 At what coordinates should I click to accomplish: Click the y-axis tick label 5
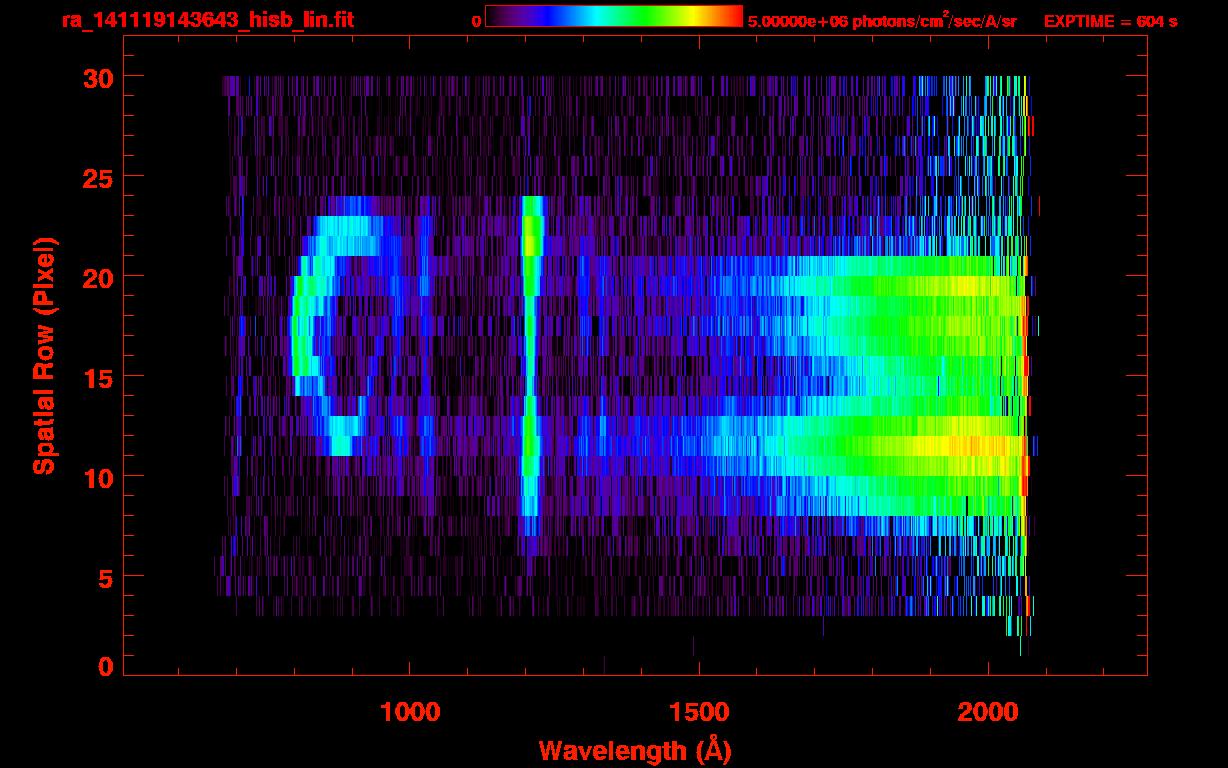tap(105, 577)
